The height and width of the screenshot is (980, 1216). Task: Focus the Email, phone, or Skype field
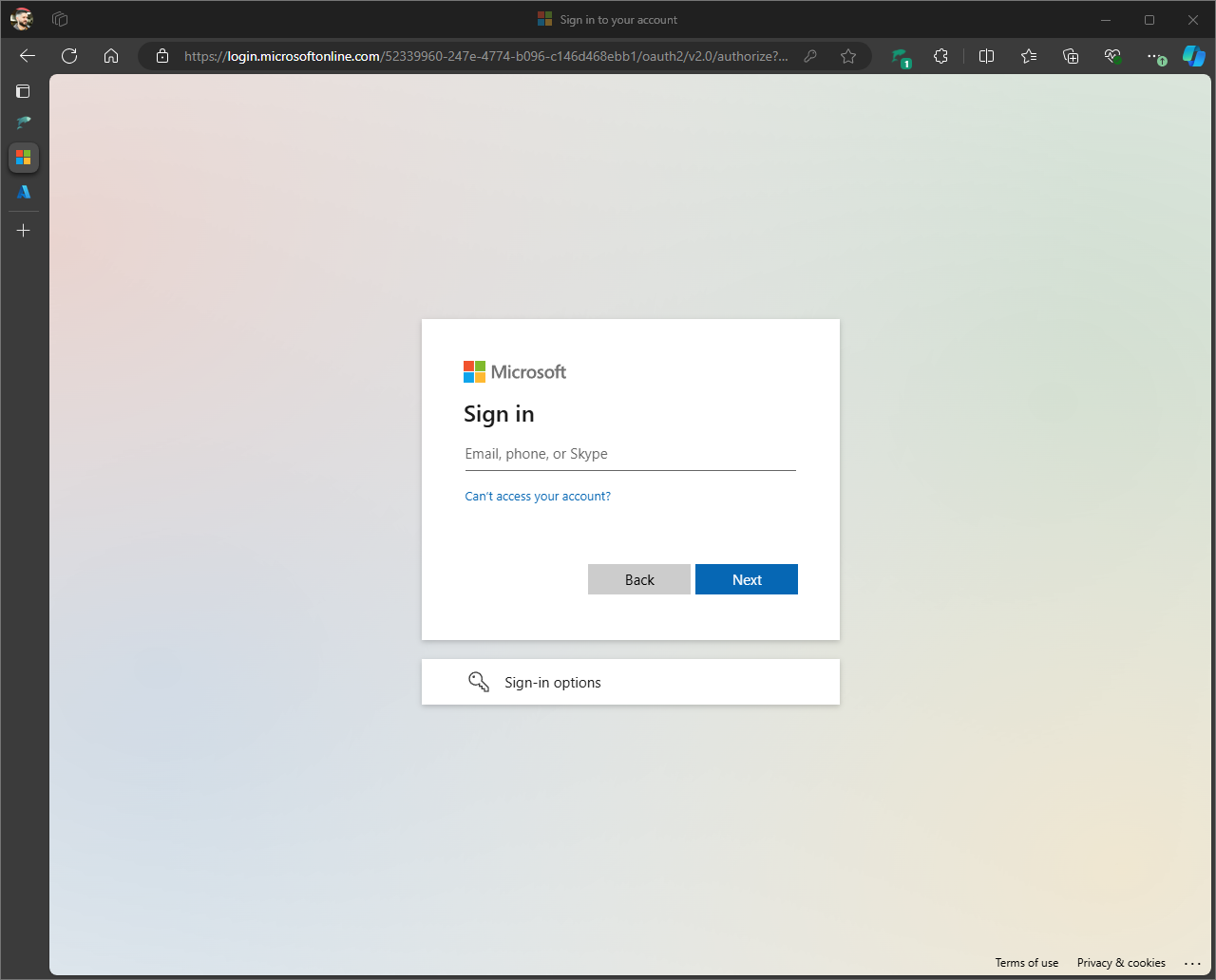tap(630, 454)
